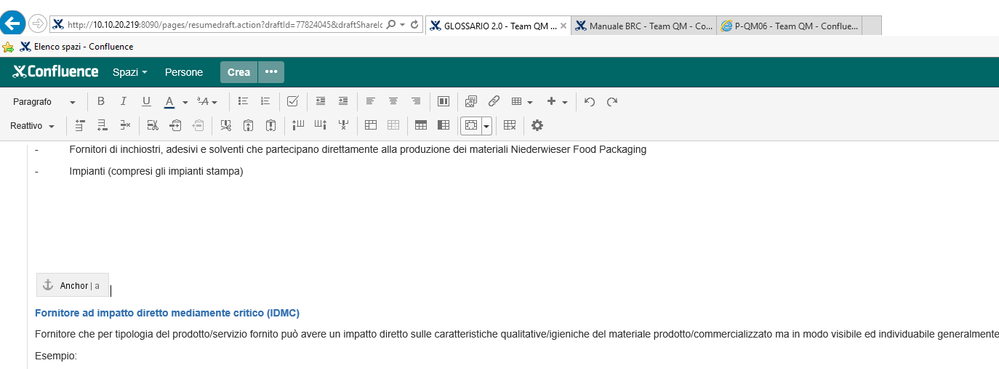Open Elenco spazi - Confluence bookmark

point(76,47)
